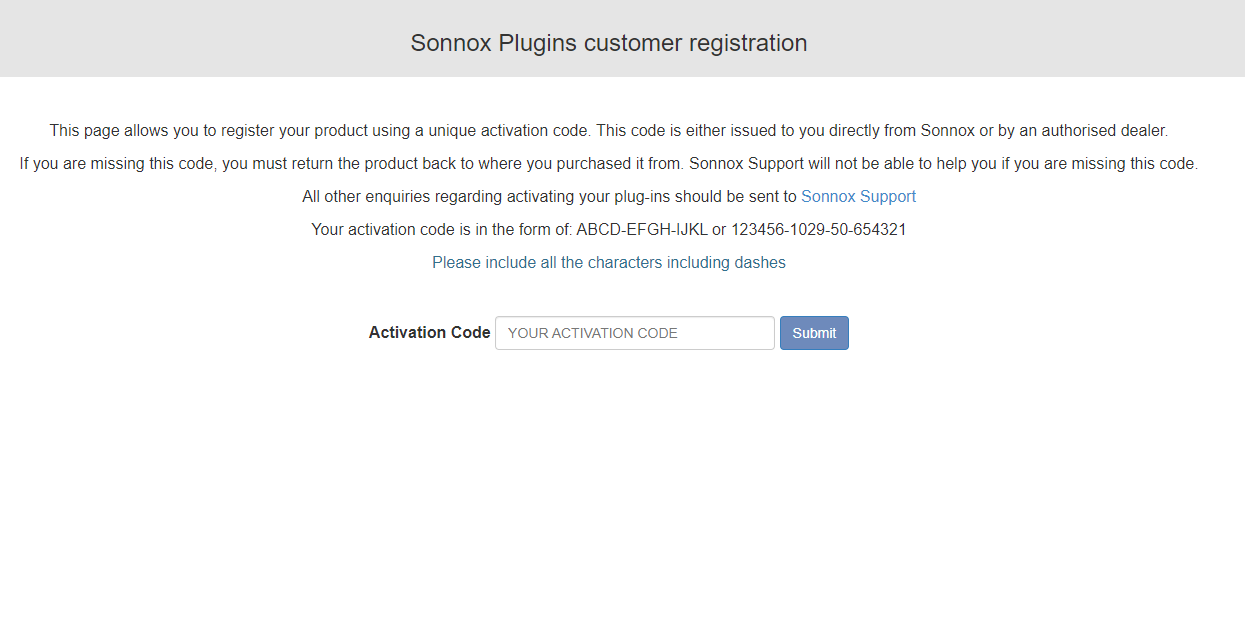Select the example code ABCD-EFGH-IJKL
This screenshot has height=625, width=1245.
pyautogui.click(x=642, y=230)
